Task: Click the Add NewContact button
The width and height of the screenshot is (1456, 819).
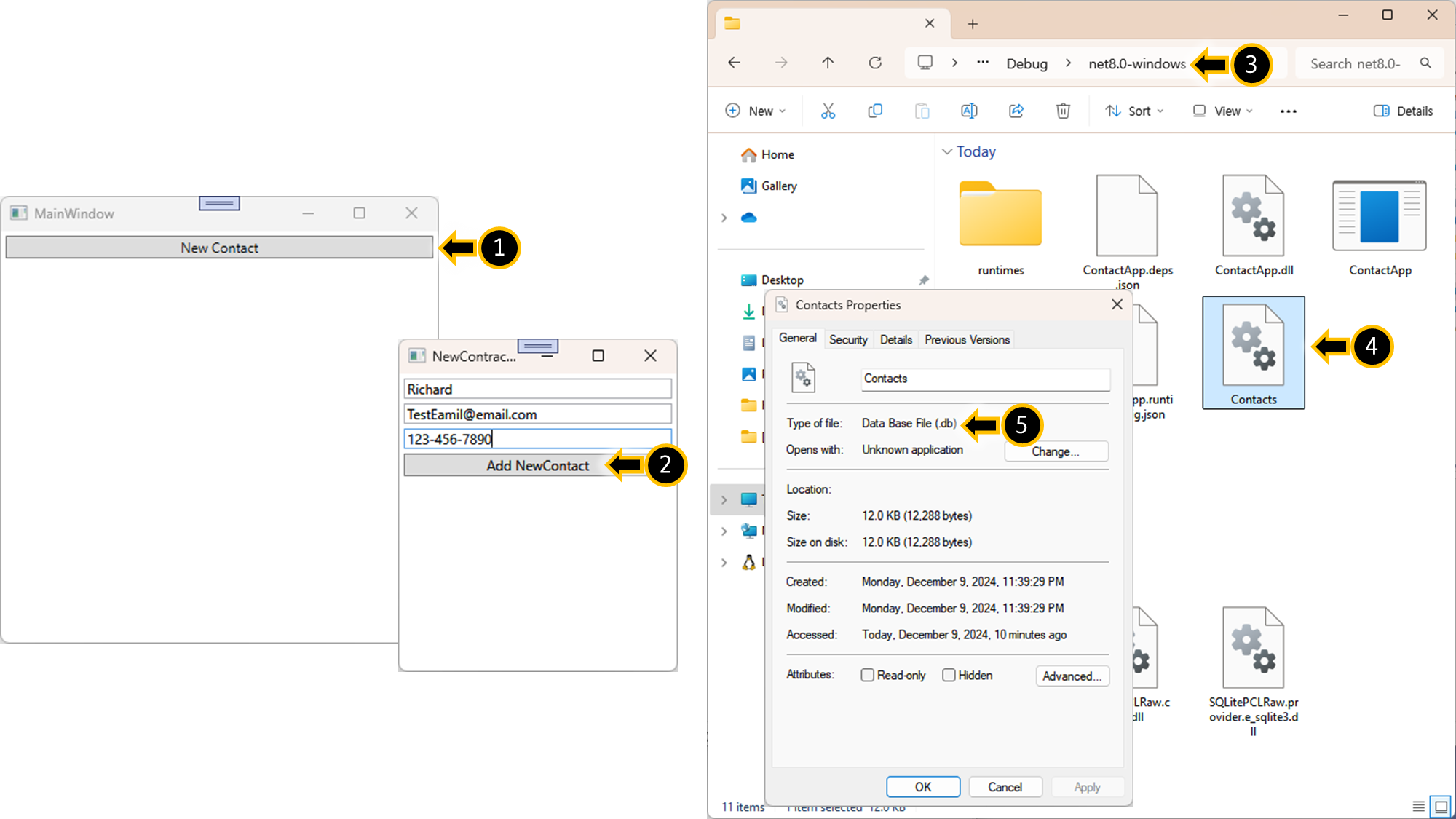Action: pyautogui.click(x=537, y=465)
